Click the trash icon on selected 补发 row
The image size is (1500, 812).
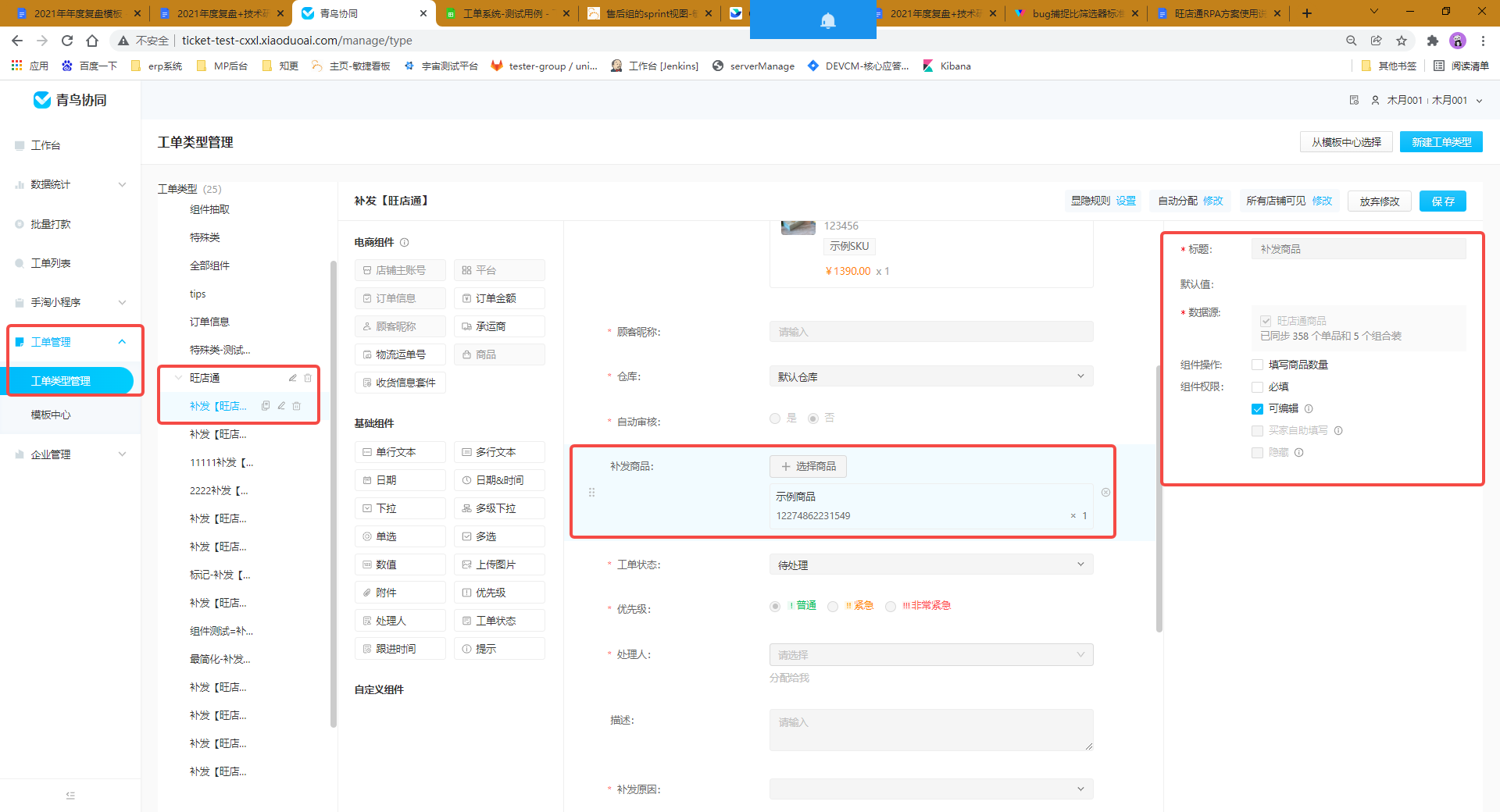(x=297, y=406)
